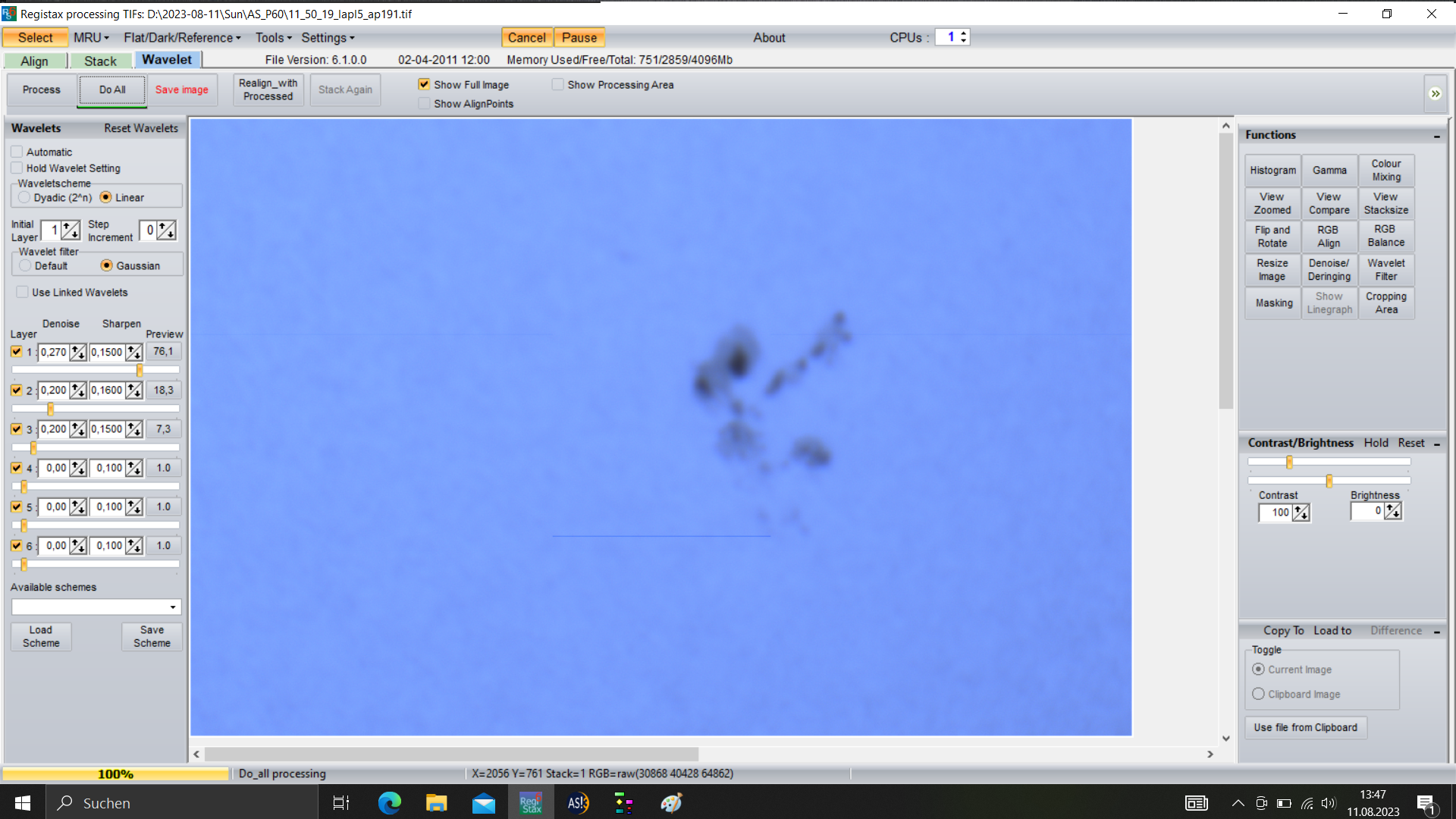Click the double-arrow expand icon at toolbar right
This screenshot has height=819, width=1456.
[x=1435, y=93]
